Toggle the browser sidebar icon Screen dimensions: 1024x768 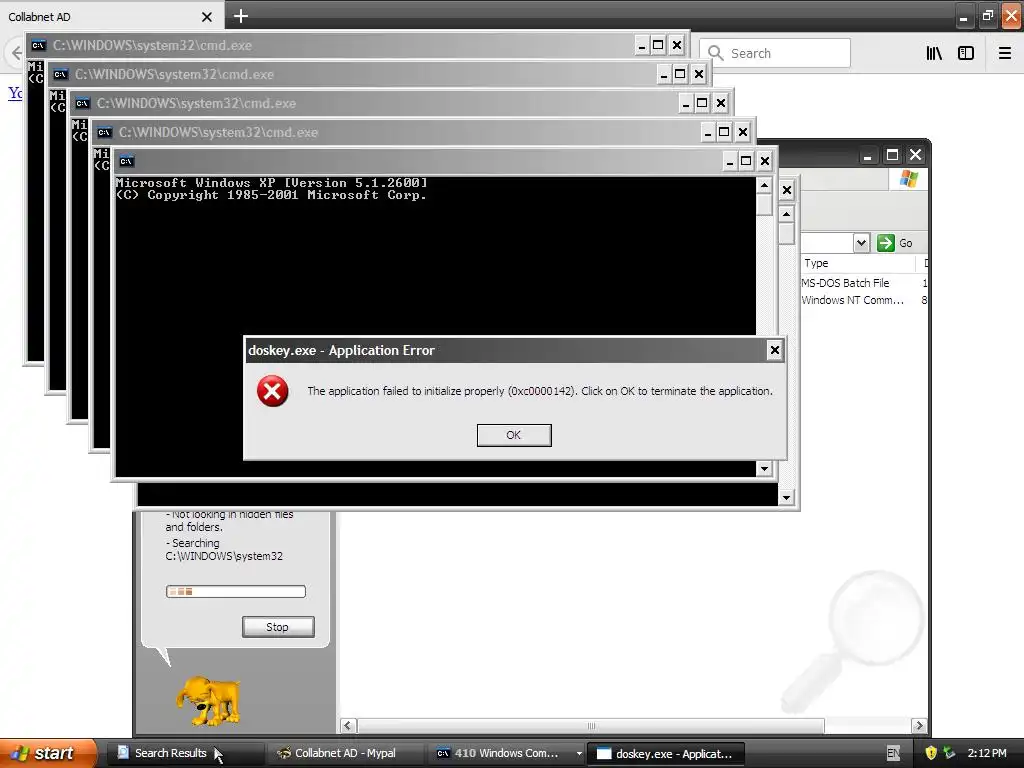click(x=966, y=53)
